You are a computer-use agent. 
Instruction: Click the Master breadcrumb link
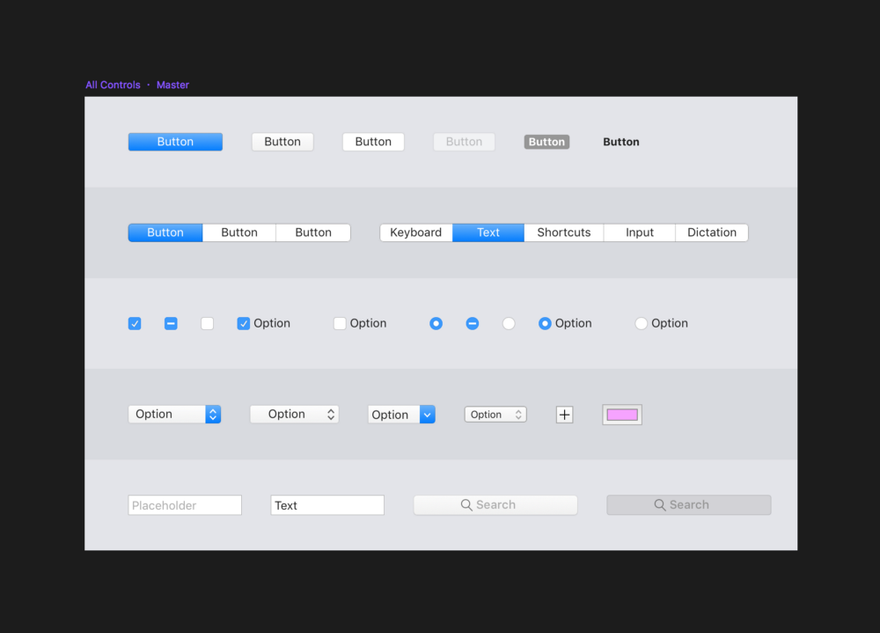click(x=172, y=85)
